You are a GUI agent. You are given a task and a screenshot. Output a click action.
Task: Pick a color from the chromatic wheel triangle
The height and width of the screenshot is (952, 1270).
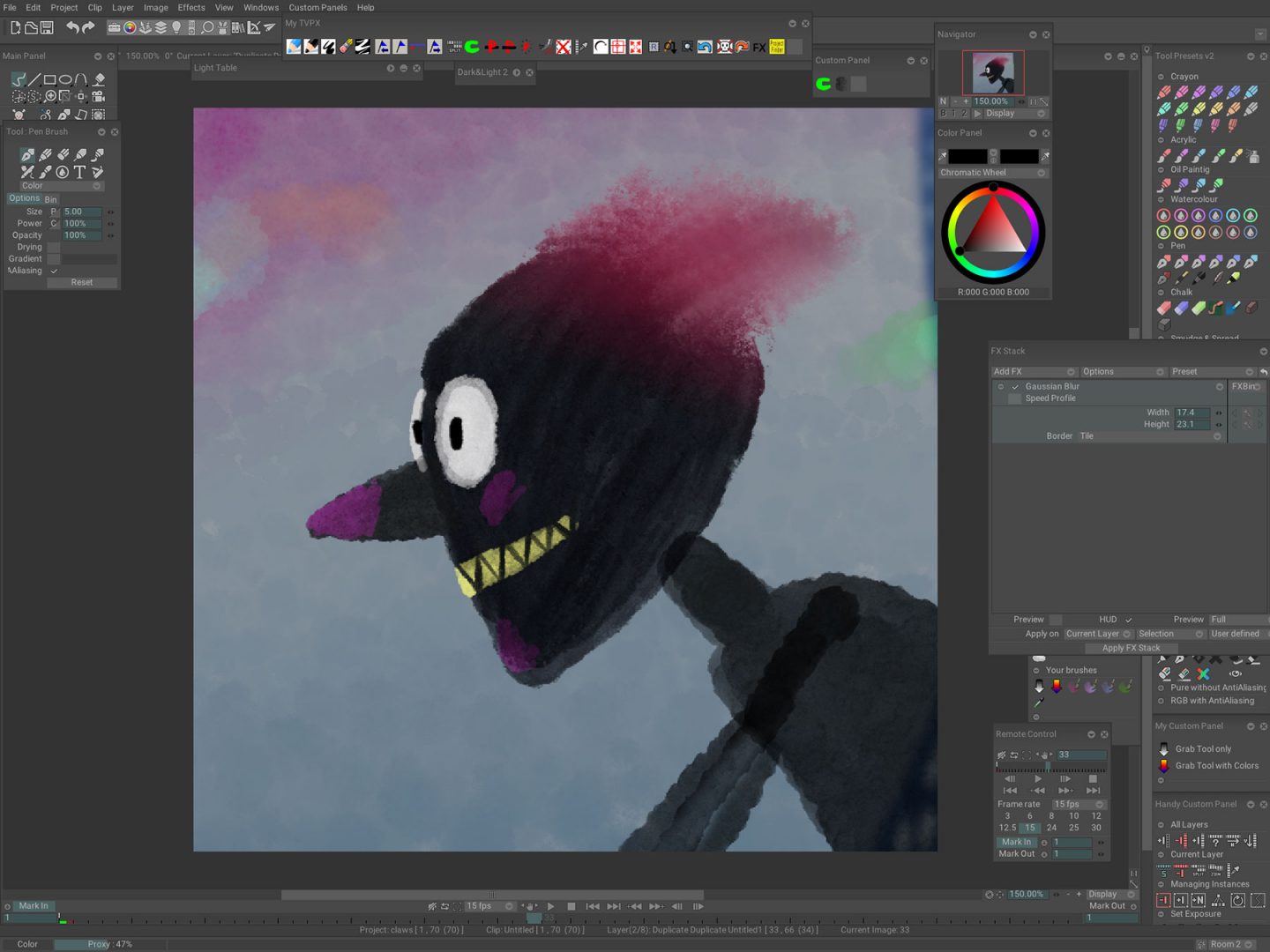click(x=992, y=228)
